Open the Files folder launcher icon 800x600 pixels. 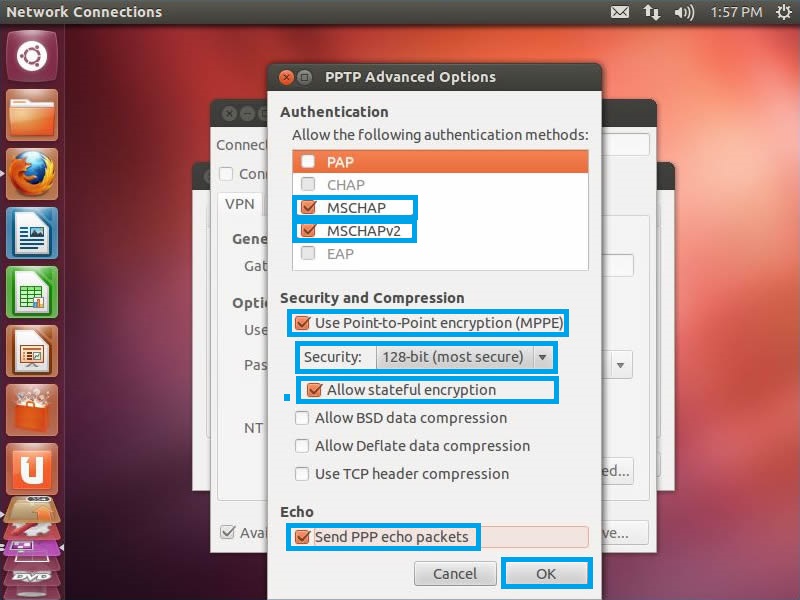click(32, 115)
